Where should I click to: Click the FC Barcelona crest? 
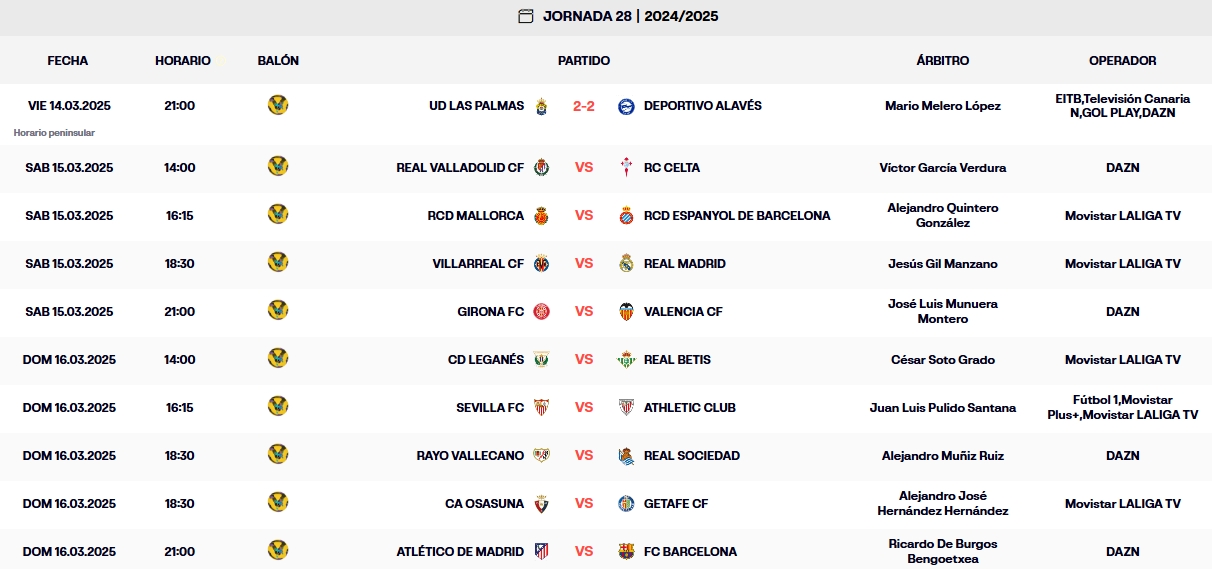pyautogui.click(x=627, y=552)
